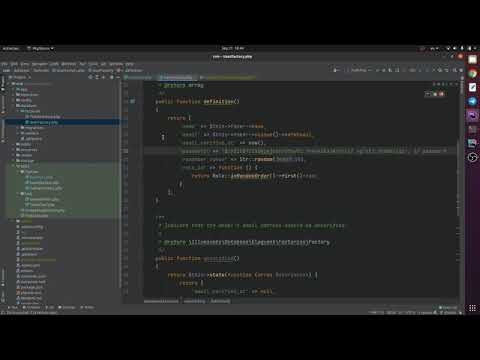The height and width of the screenshot is (360, 480).
Task: Click the gutter icon beside definition()
Action: pos(133,101)
